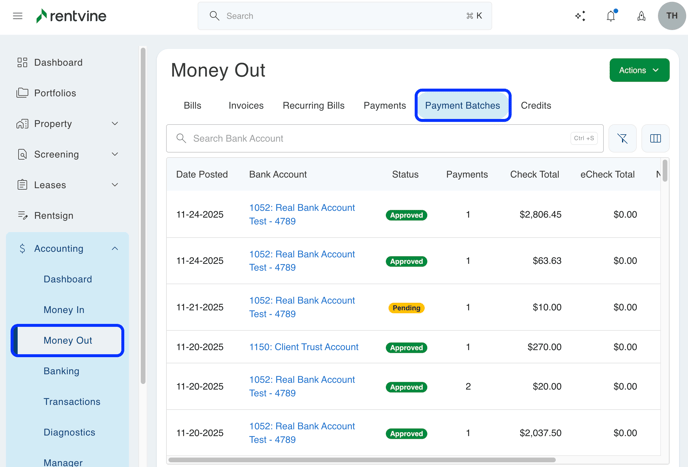Screen dimensions: 688x467
Task: Switch to the Credits tab
Action: [536, 105]
